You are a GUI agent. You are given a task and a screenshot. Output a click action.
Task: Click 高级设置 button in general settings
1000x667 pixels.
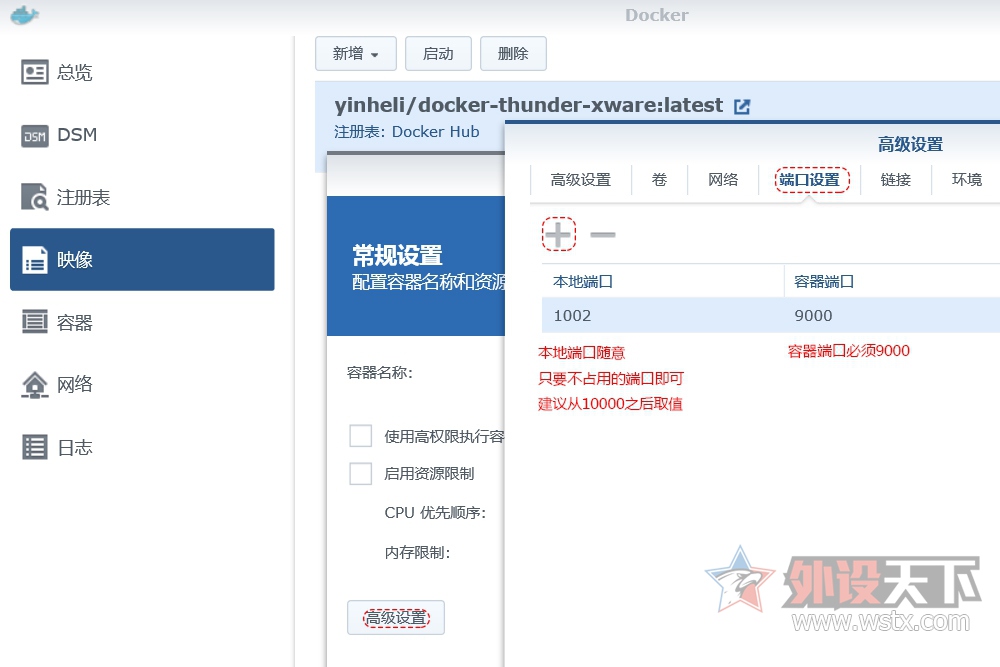tap(396, 617)
